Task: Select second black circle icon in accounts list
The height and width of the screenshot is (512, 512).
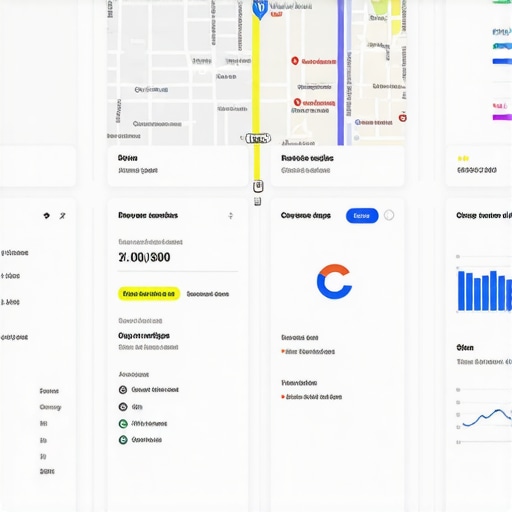Action: (x=123, y=407)
